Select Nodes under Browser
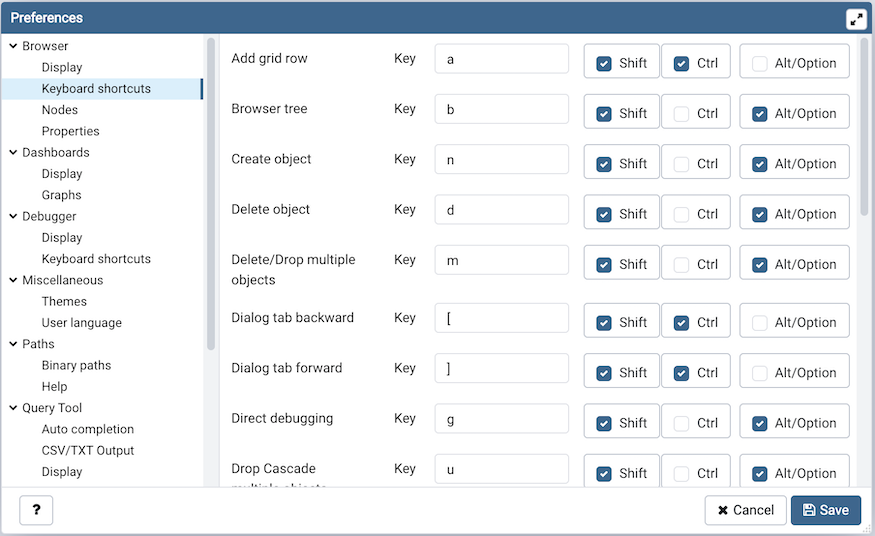This screenshot has height=536, width=875. tap(60, 110)
